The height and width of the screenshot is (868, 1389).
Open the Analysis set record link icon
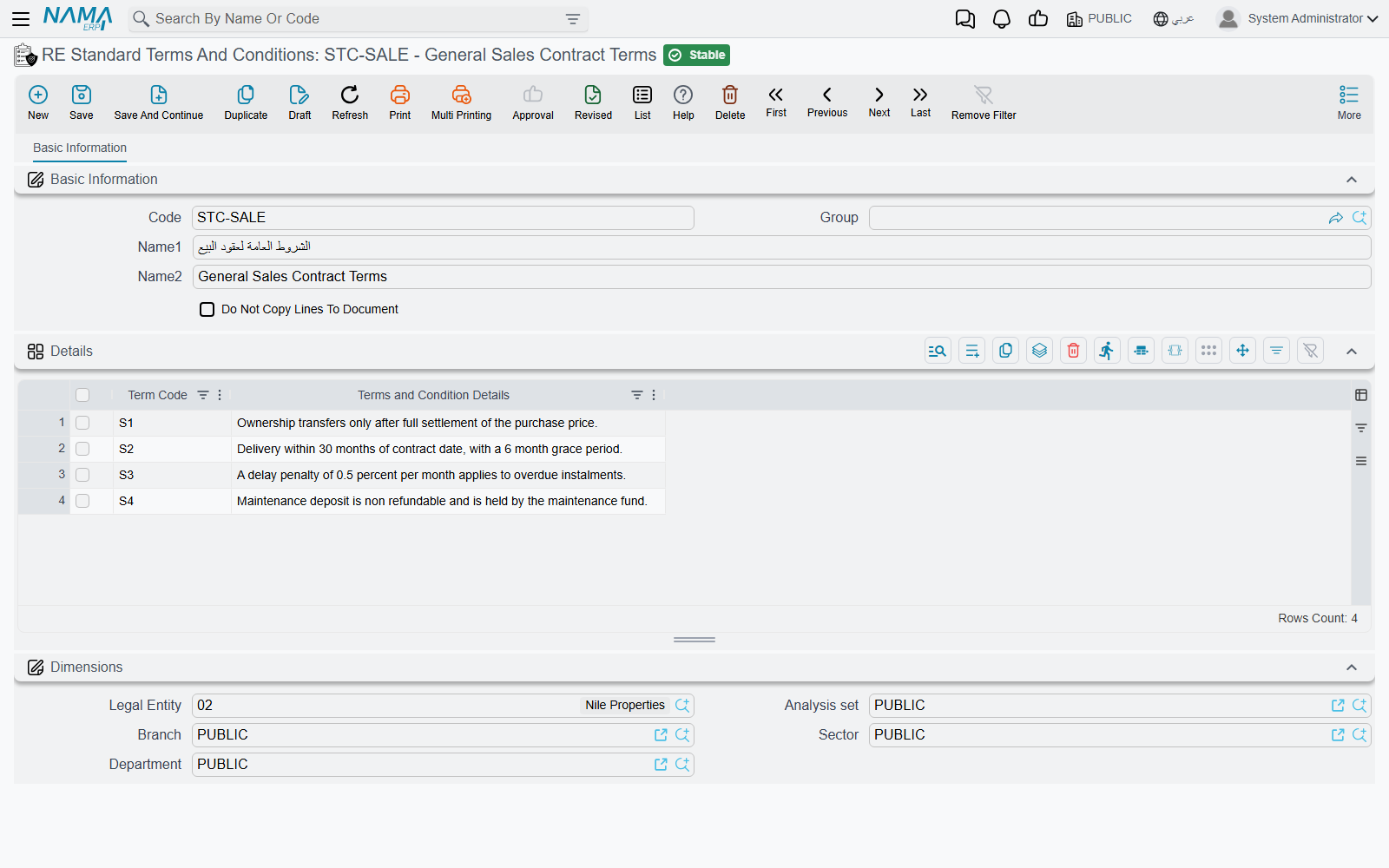click(1338, 706)
